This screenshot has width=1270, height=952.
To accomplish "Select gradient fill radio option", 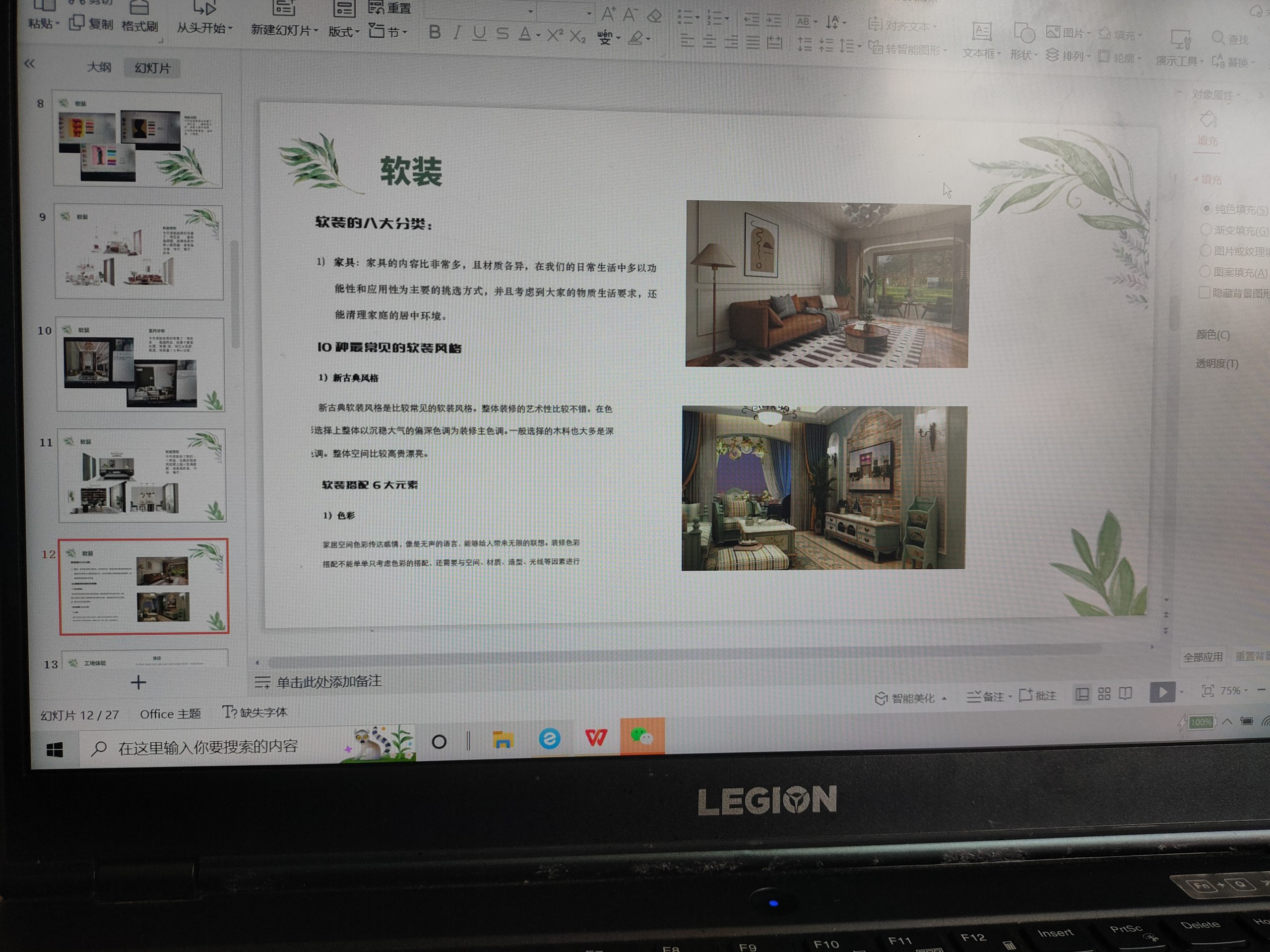I will pyautogui.click(x=1206, y=230).
